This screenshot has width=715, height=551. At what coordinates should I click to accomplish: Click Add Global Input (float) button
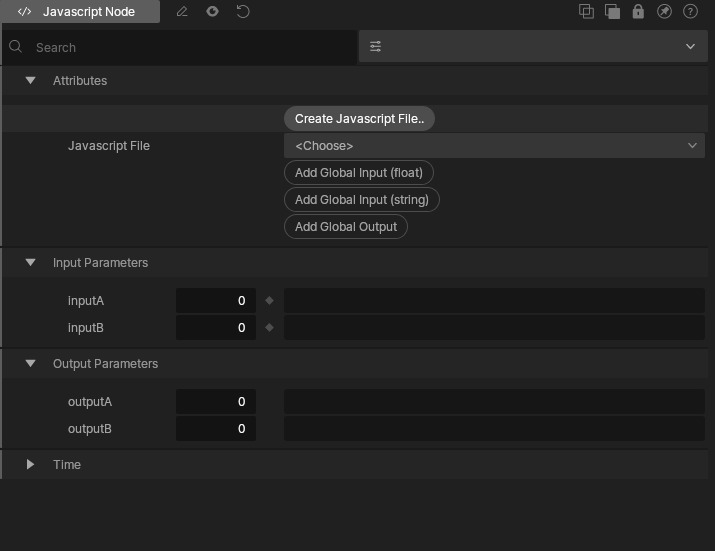[359, 173]
